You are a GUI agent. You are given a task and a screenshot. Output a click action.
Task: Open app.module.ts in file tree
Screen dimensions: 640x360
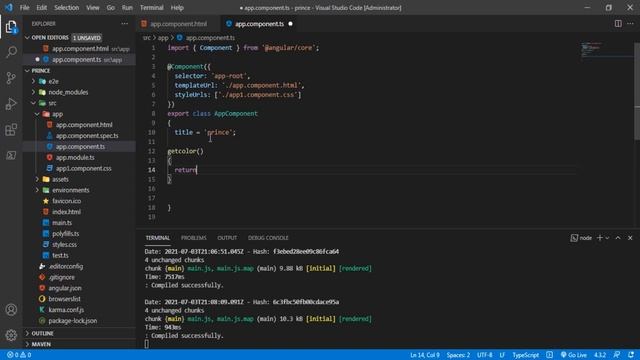point(75,158)
